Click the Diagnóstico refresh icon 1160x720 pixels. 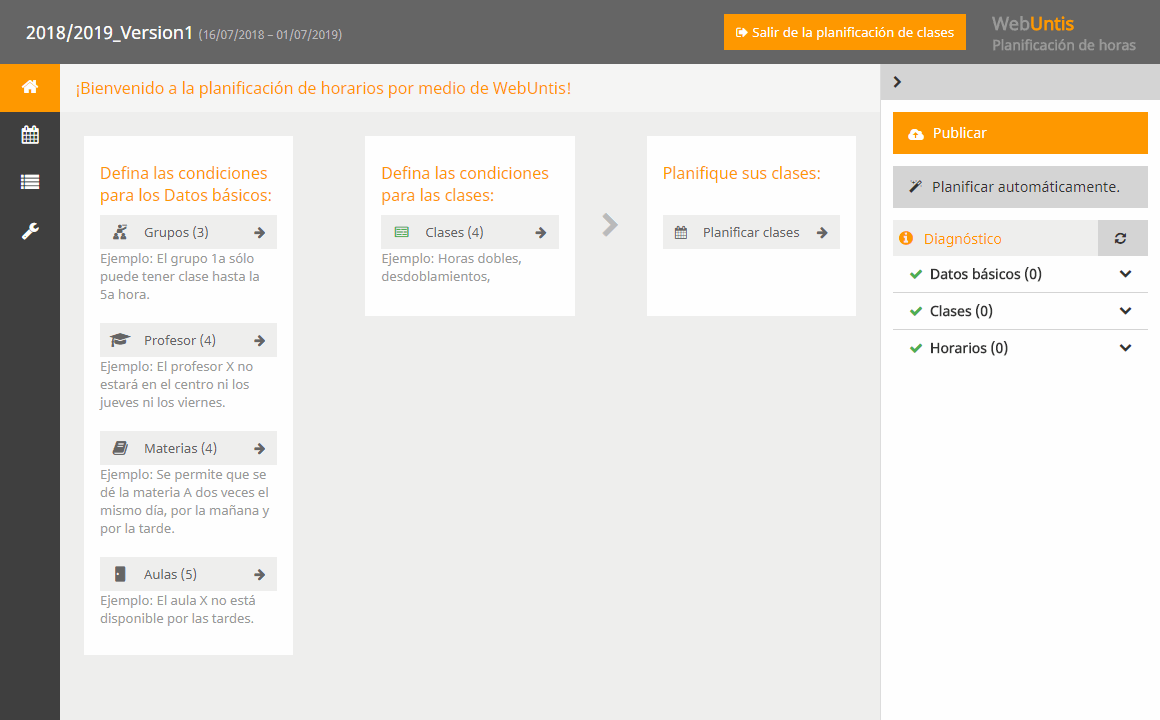[x=1122, y=238]
